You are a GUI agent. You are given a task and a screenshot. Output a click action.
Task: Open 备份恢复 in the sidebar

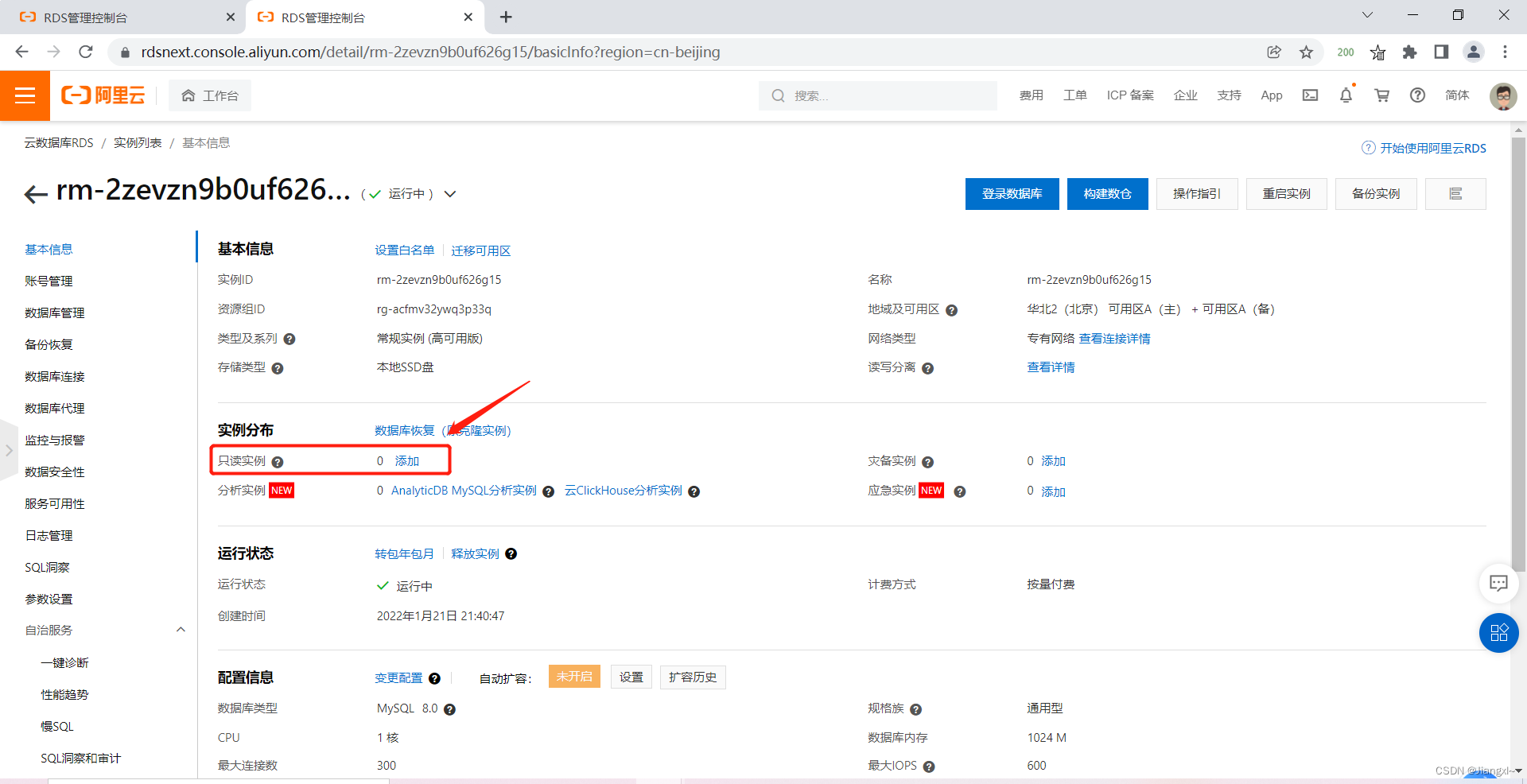[x=49, y=344]
